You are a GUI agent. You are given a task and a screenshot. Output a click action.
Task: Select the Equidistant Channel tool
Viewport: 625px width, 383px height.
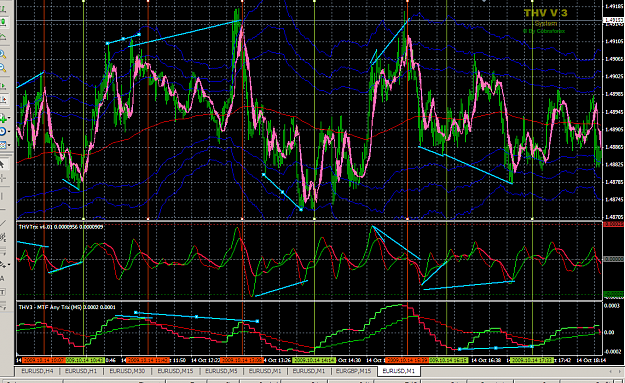3,237
